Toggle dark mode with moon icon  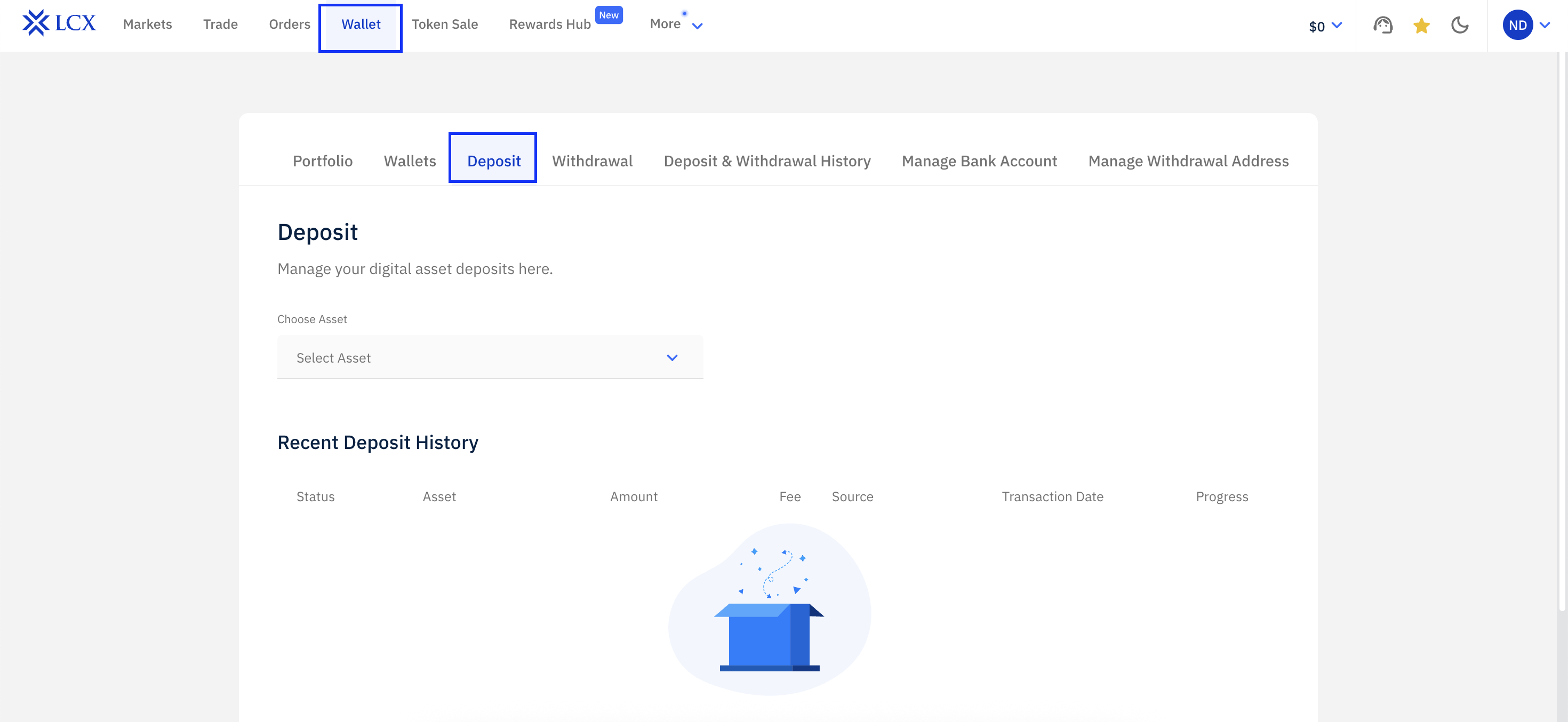point(1459,25)
